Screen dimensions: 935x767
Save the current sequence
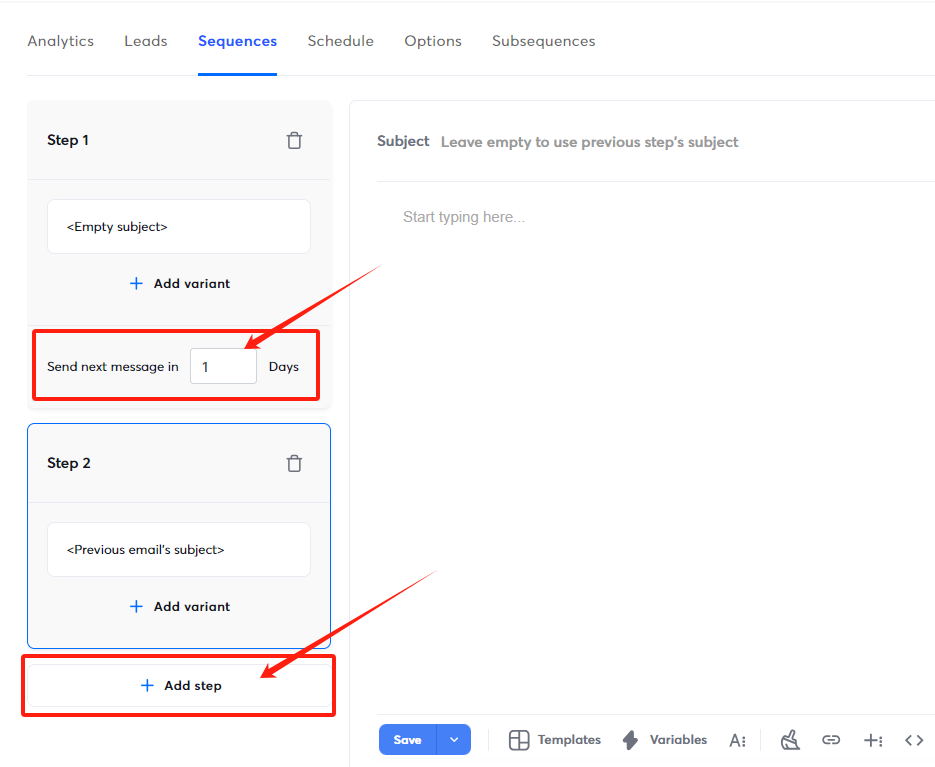[x=407, y=740]
